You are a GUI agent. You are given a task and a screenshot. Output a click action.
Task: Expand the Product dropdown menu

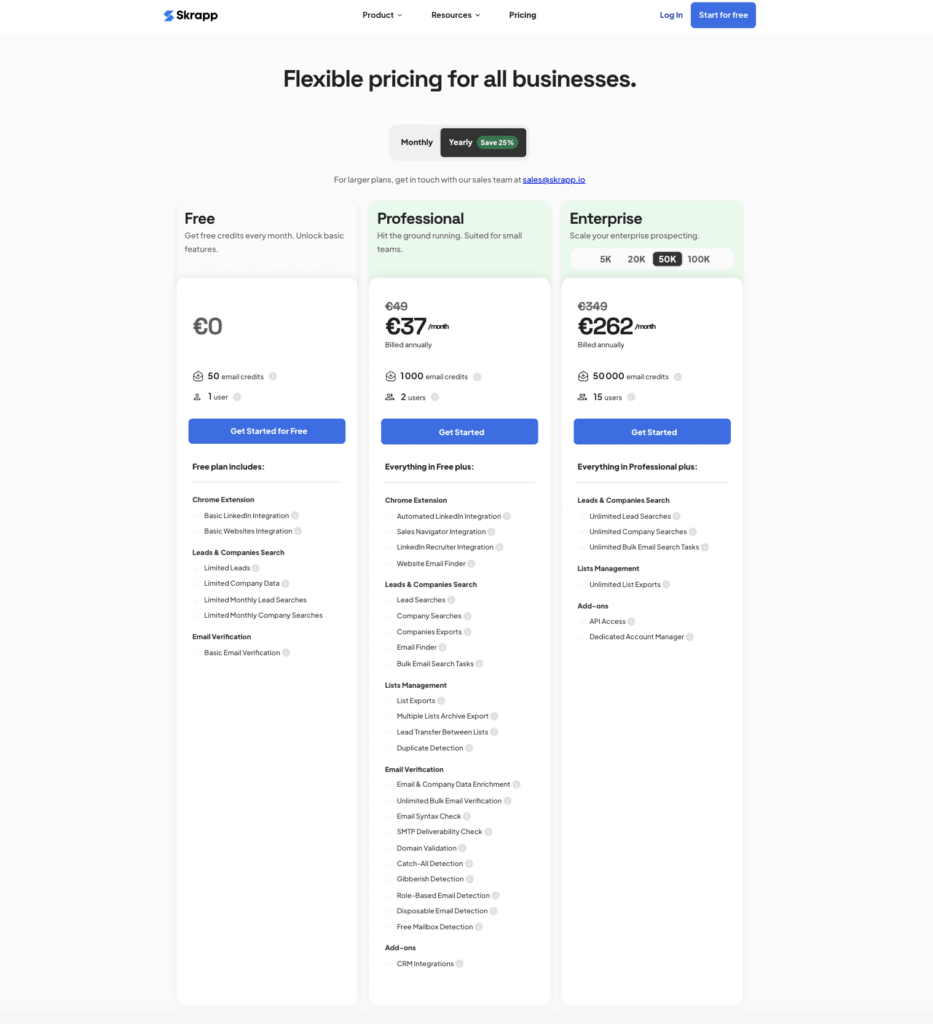coord(382,15)
